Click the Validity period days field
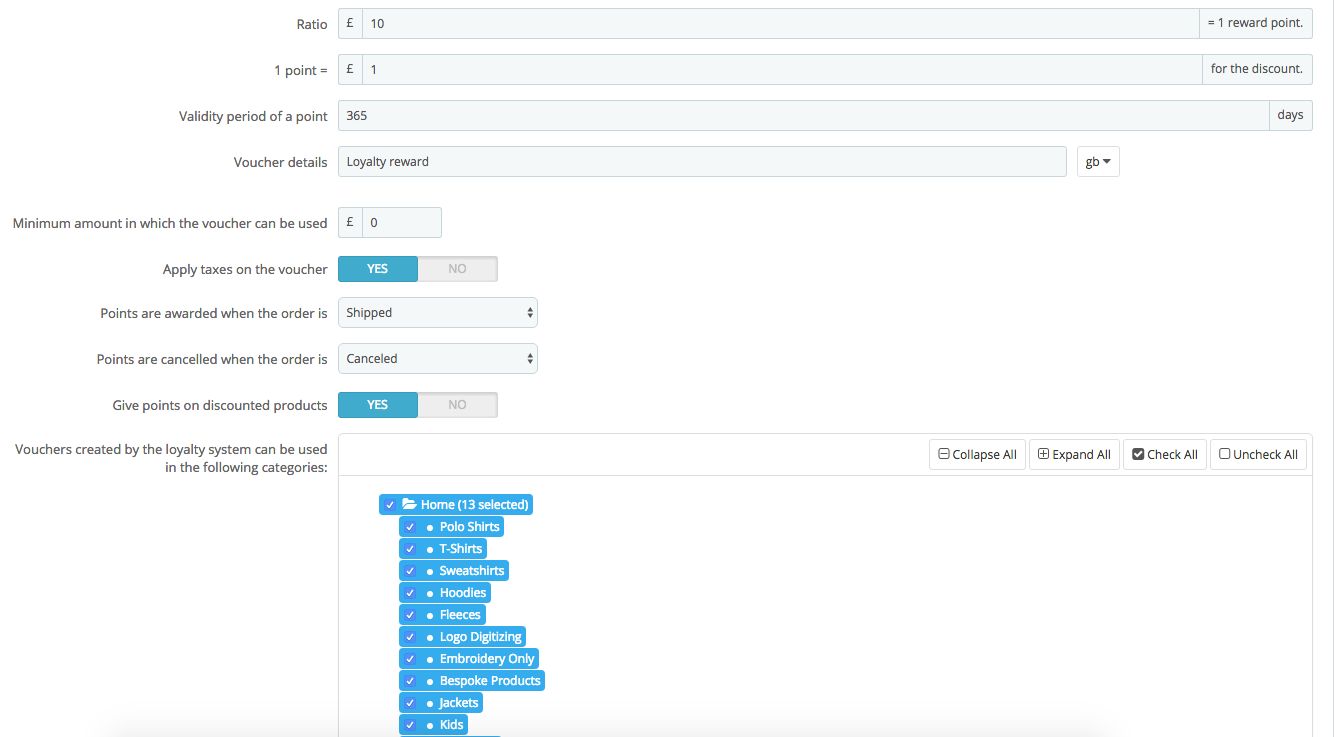 804,116
